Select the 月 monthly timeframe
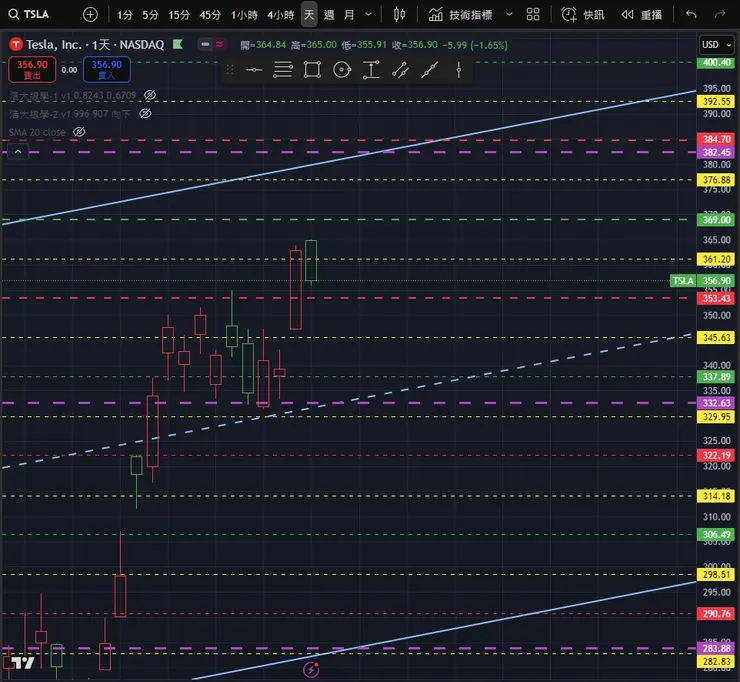The height and width of the screenshot is (682, 740). [x=349, y=15]
